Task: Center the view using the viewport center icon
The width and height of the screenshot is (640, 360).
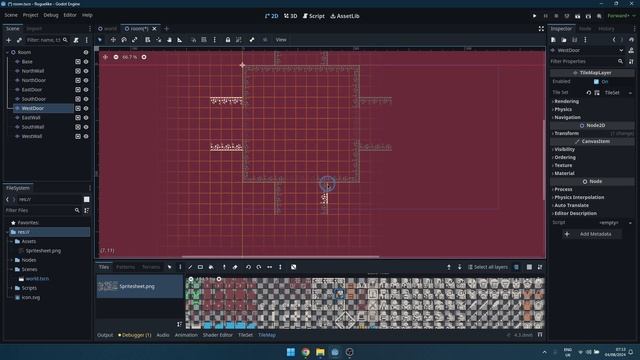Action: click(x=105, y=57)
